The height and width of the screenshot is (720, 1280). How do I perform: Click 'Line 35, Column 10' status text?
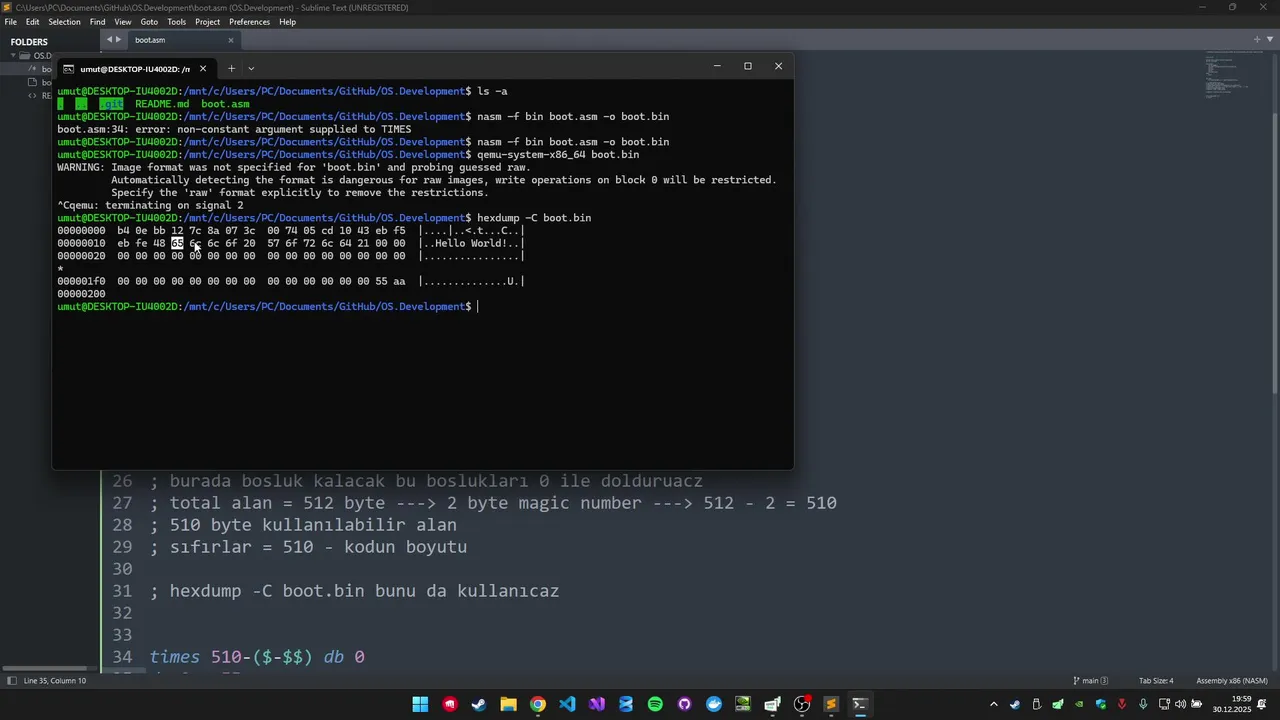click(x=55, y=681)
